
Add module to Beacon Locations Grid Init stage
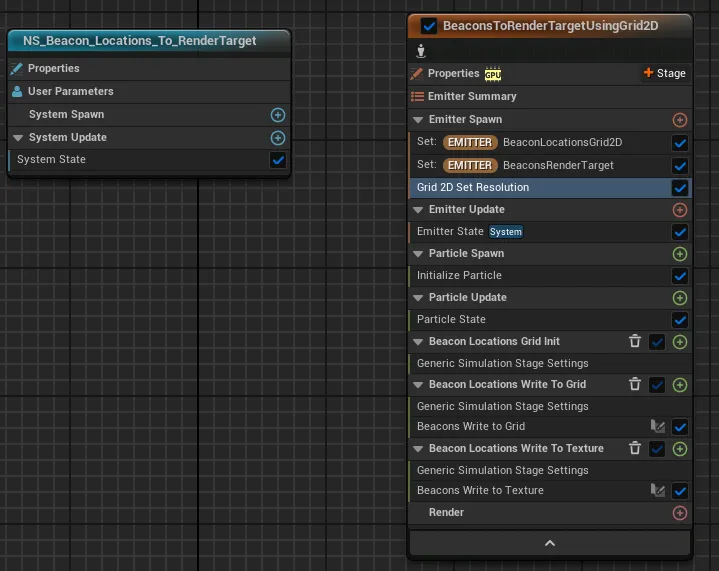click(x=680, y=342)
